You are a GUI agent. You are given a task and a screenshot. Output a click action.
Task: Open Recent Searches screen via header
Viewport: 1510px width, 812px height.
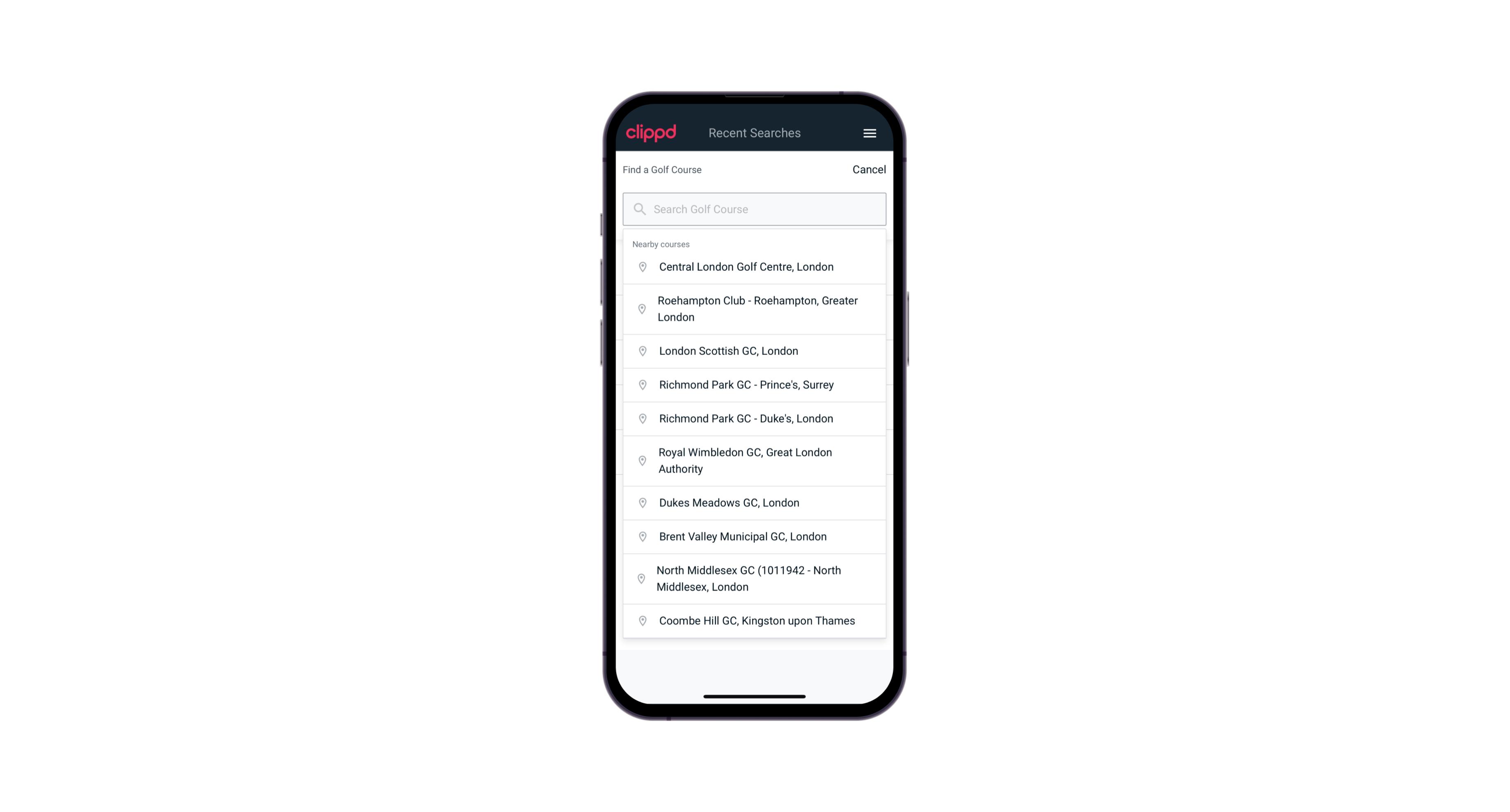tap(755, 133)
